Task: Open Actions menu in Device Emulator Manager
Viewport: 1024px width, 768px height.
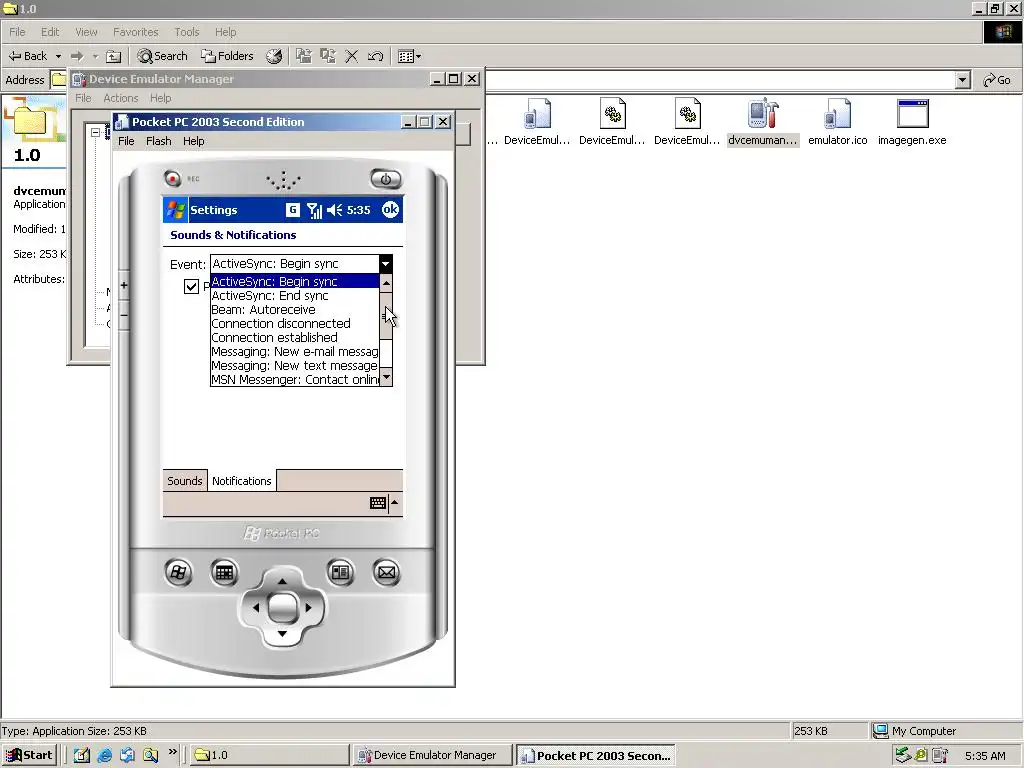Action: click(x=121, y=98)
